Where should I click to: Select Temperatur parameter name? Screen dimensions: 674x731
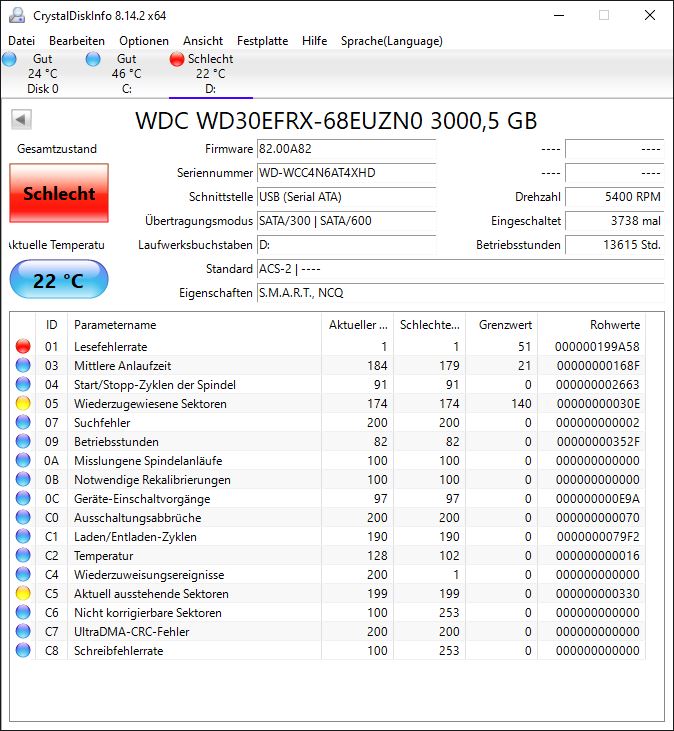coord(103,556)
